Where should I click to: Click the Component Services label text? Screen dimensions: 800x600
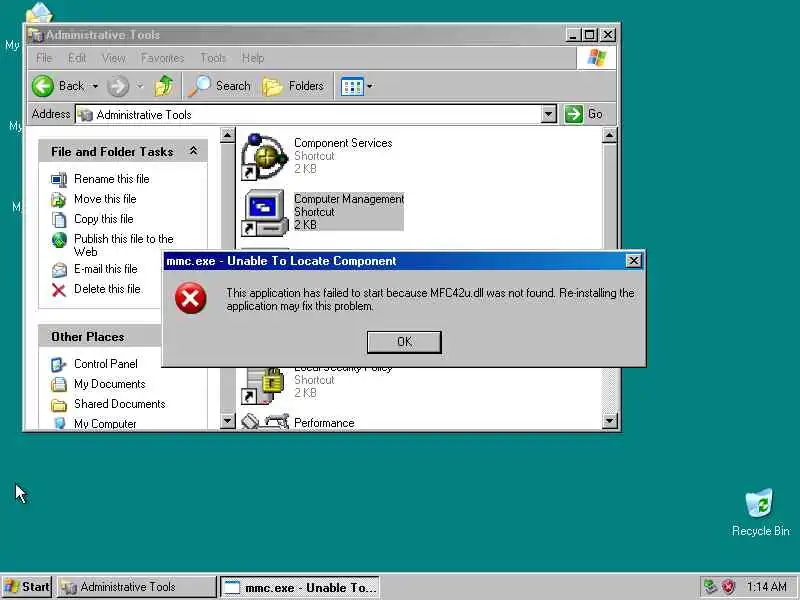343,143
